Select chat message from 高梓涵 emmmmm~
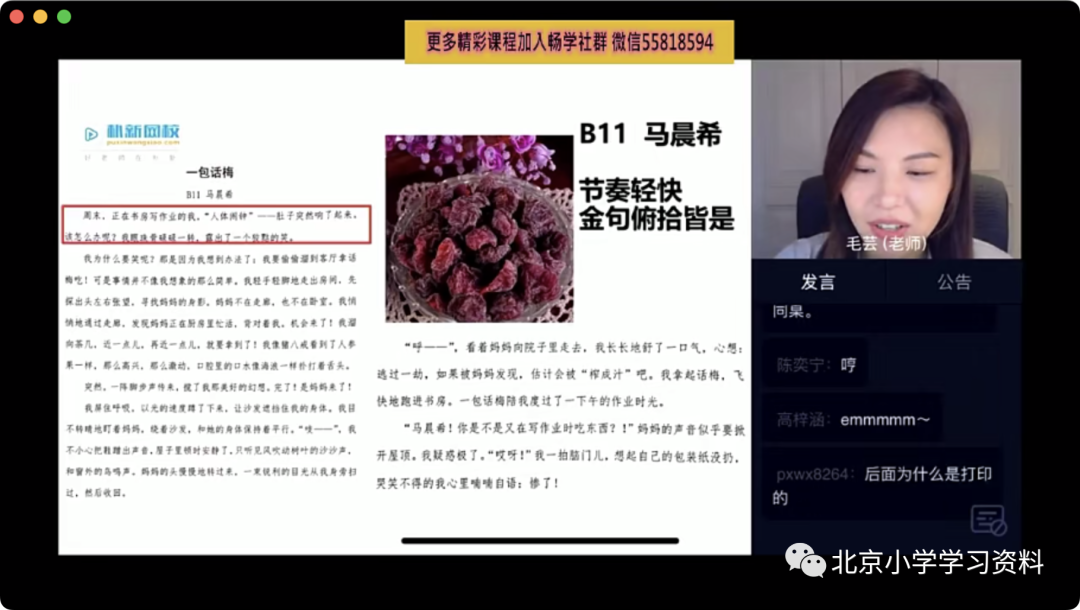 tap(853, 419)
